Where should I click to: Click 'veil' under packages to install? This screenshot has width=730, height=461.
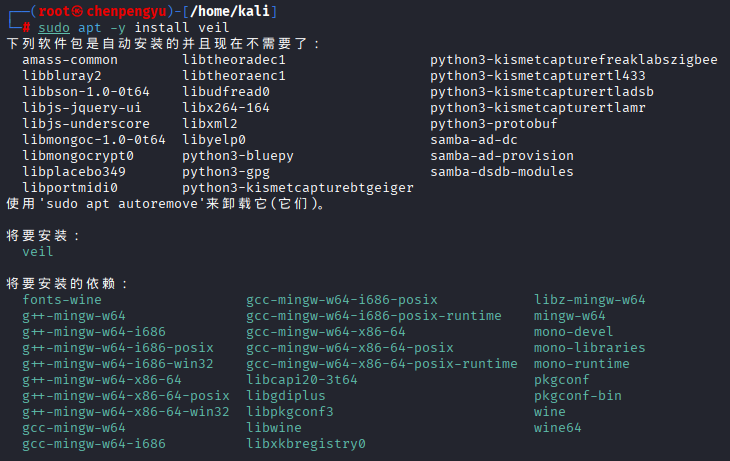pyautogui.click(x=38, y=252)
